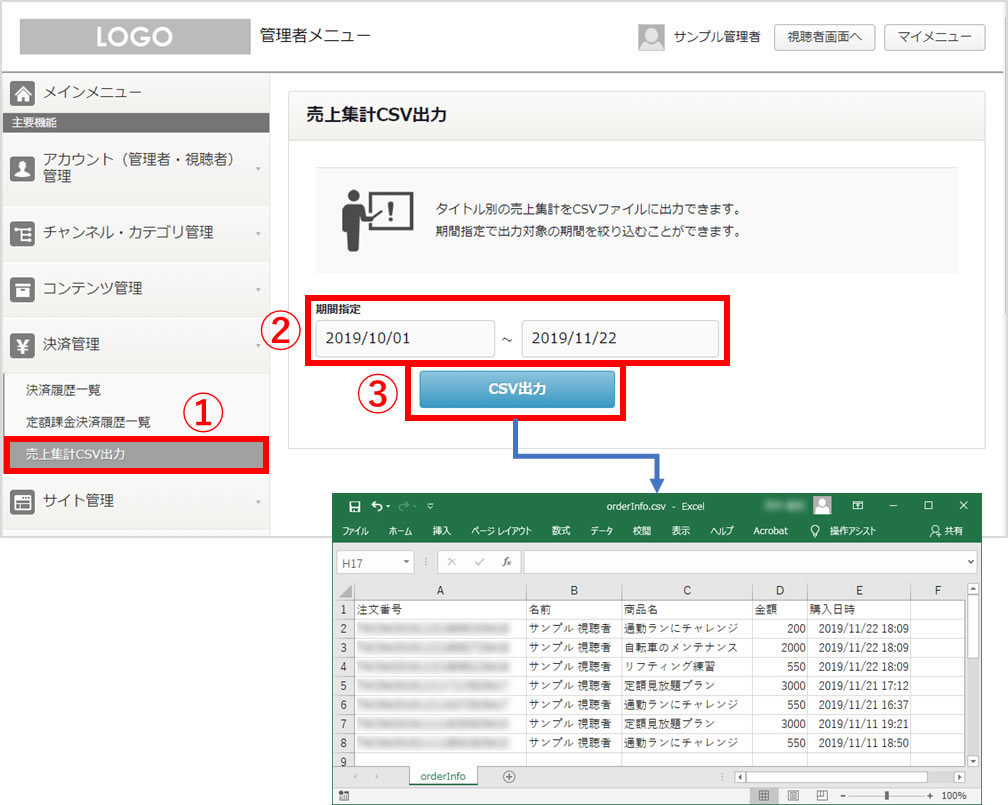Click the Excel save icon
Image resolution: width=1008 pixels, height=805 pixels.
click(354, 507)
